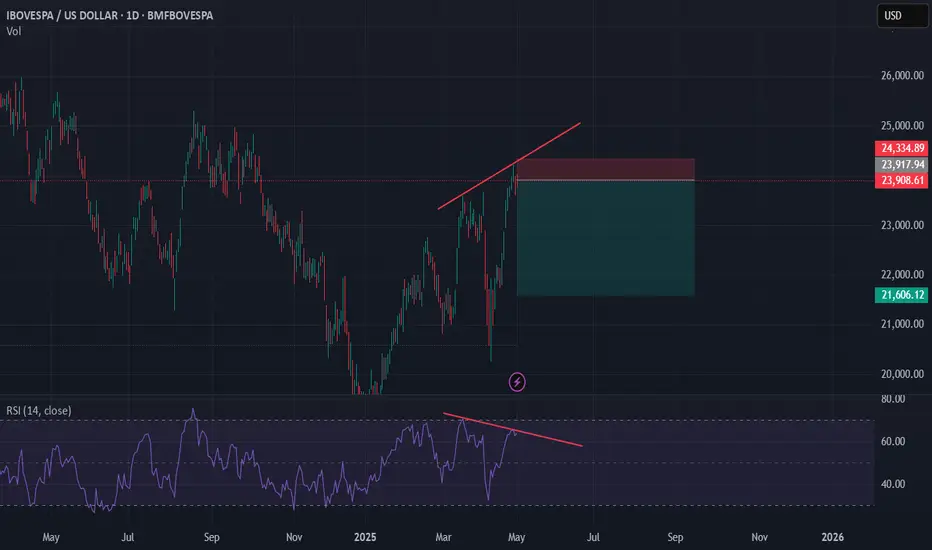
Task: Click the 20,000.00 price axis label
Action: click(x=902, y=374)
